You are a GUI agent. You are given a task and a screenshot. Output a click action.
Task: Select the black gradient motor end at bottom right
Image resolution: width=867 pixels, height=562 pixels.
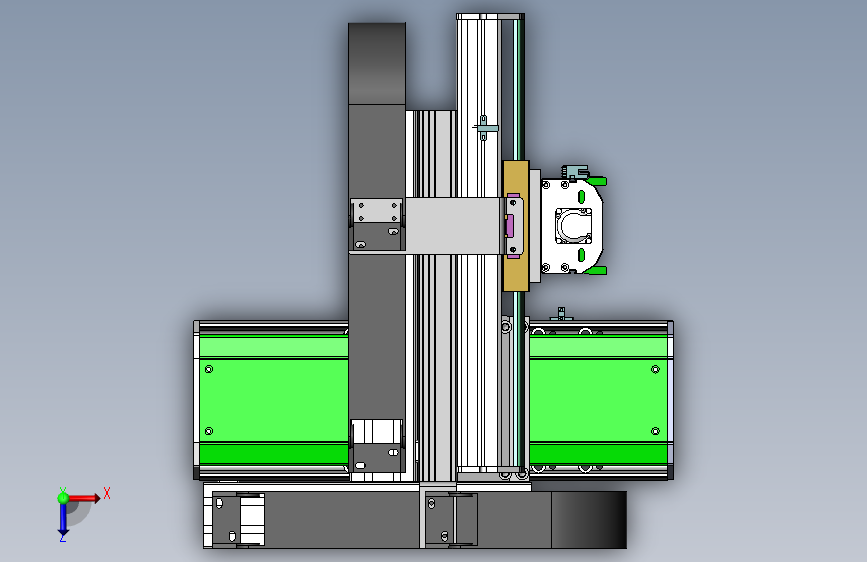(589, 520)
